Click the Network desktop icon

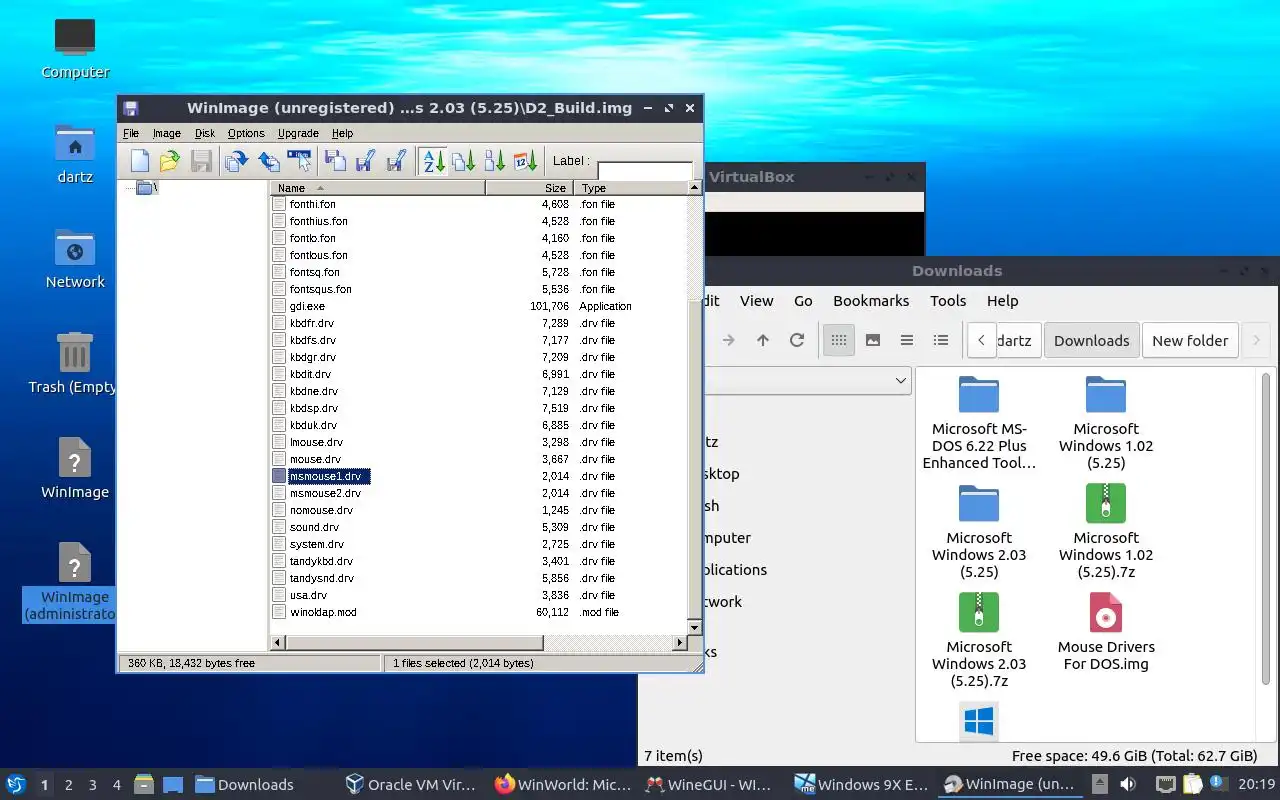click(x=75, y=258)
